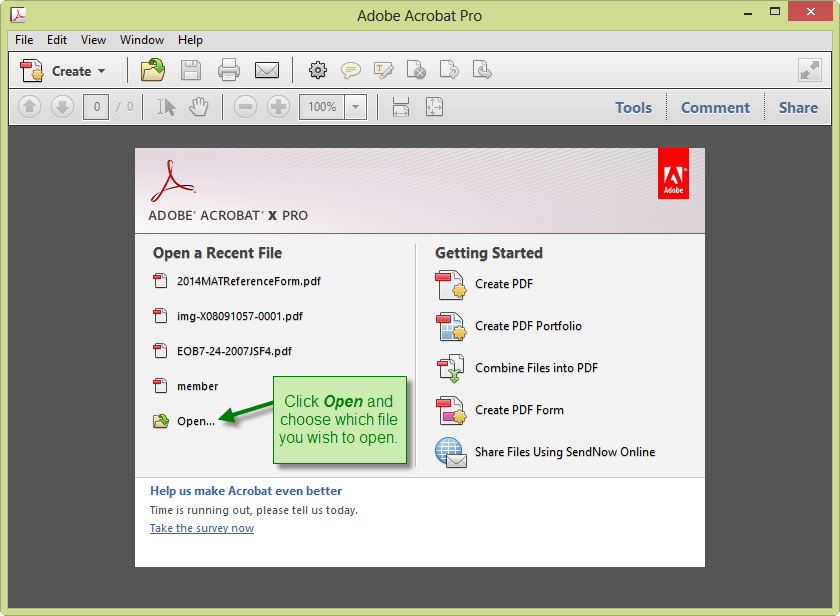The height and width of the screenshot is (616, 840).
Task: Select the Hand pan tool
Action: [199, 107]
